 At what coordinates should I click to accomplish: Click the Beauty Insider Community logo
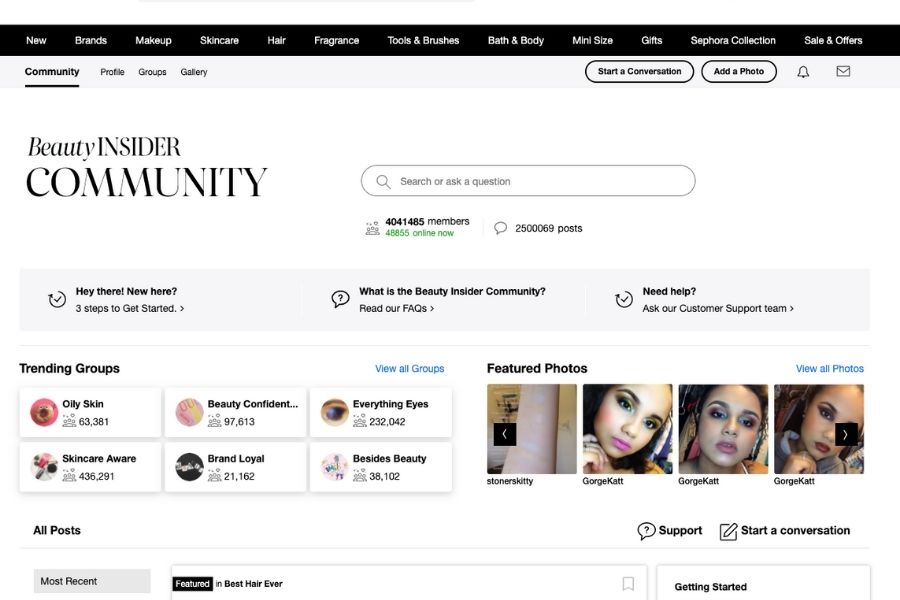click(x=146, y=167)
